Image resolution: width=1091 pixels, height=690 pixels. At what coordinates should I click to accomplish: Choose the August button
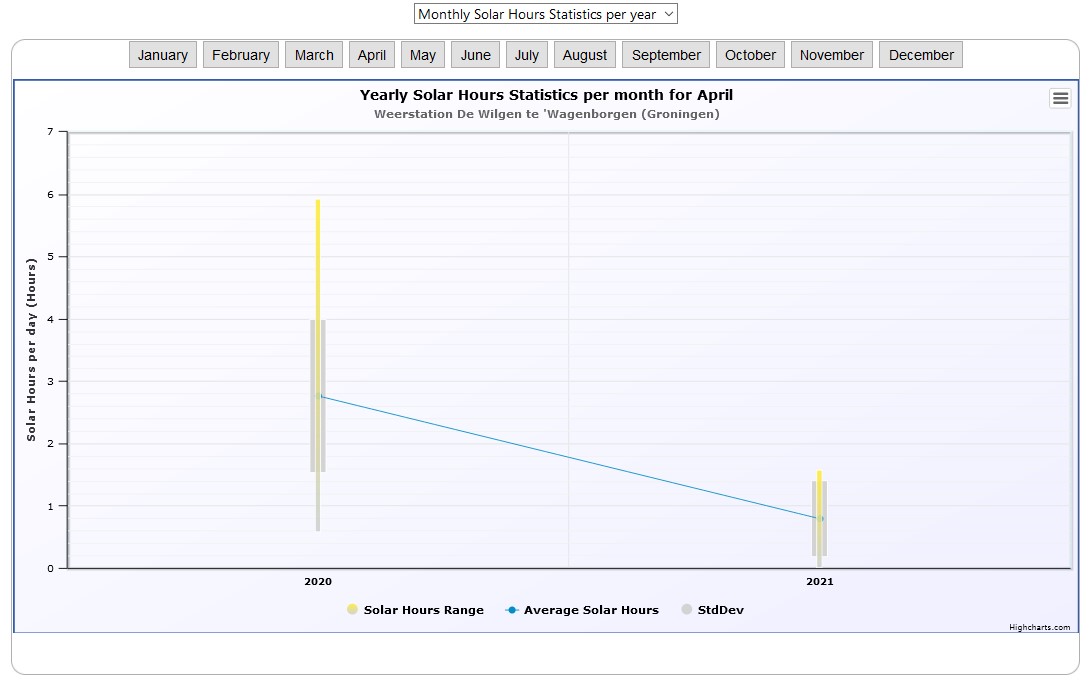584,55
